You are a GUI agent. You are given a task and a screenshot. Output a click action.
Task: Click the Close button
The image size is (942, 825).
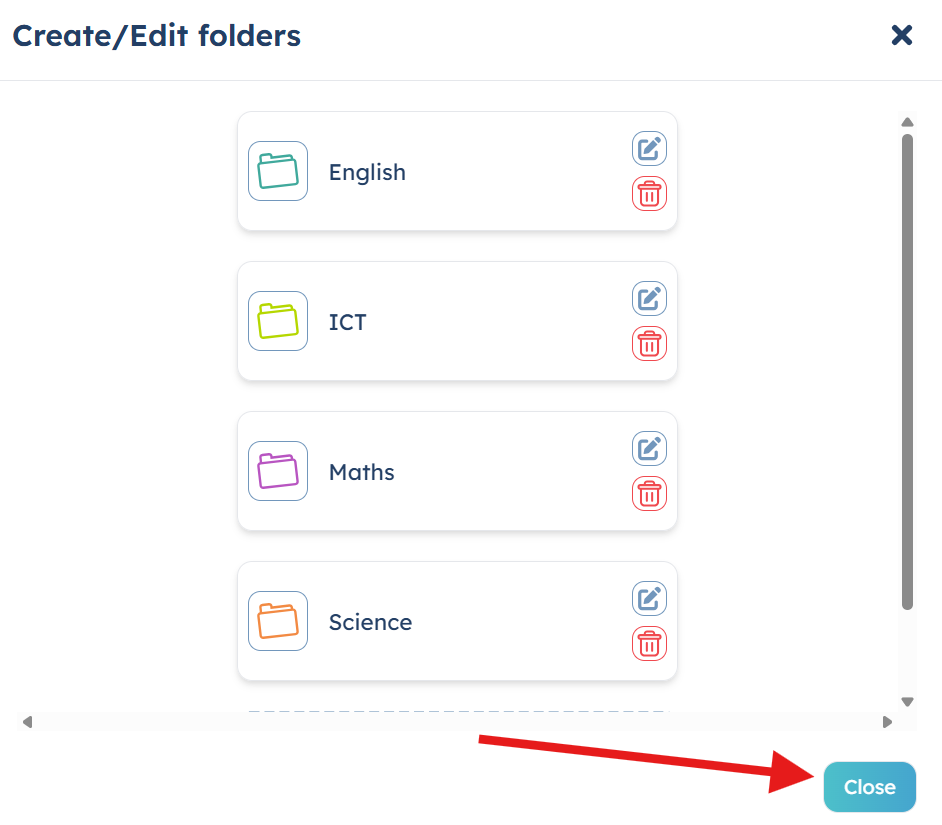coord(869,787)
